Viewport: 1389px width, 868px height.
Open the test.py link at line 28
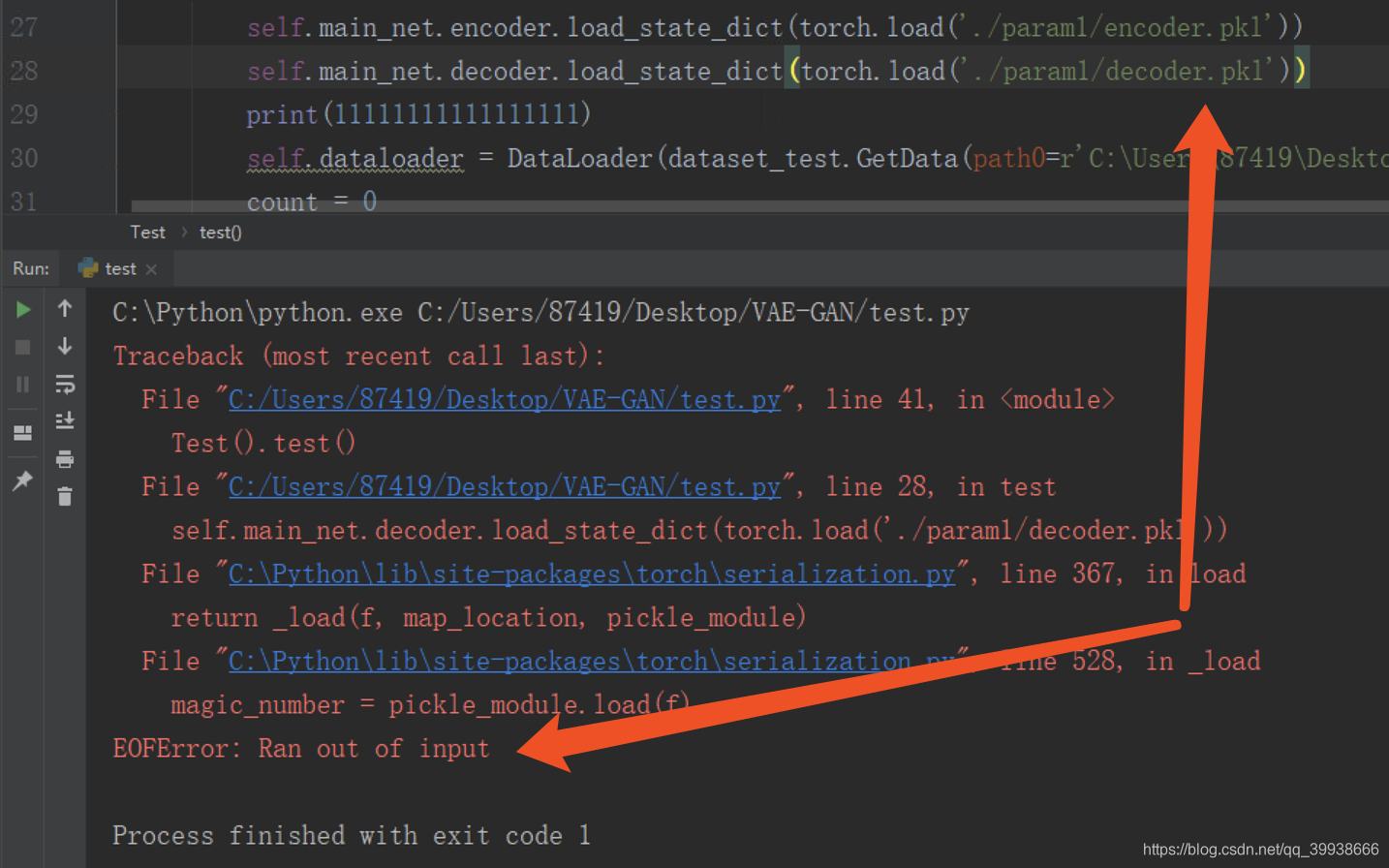pyautogui.click(x=505, y=486)
